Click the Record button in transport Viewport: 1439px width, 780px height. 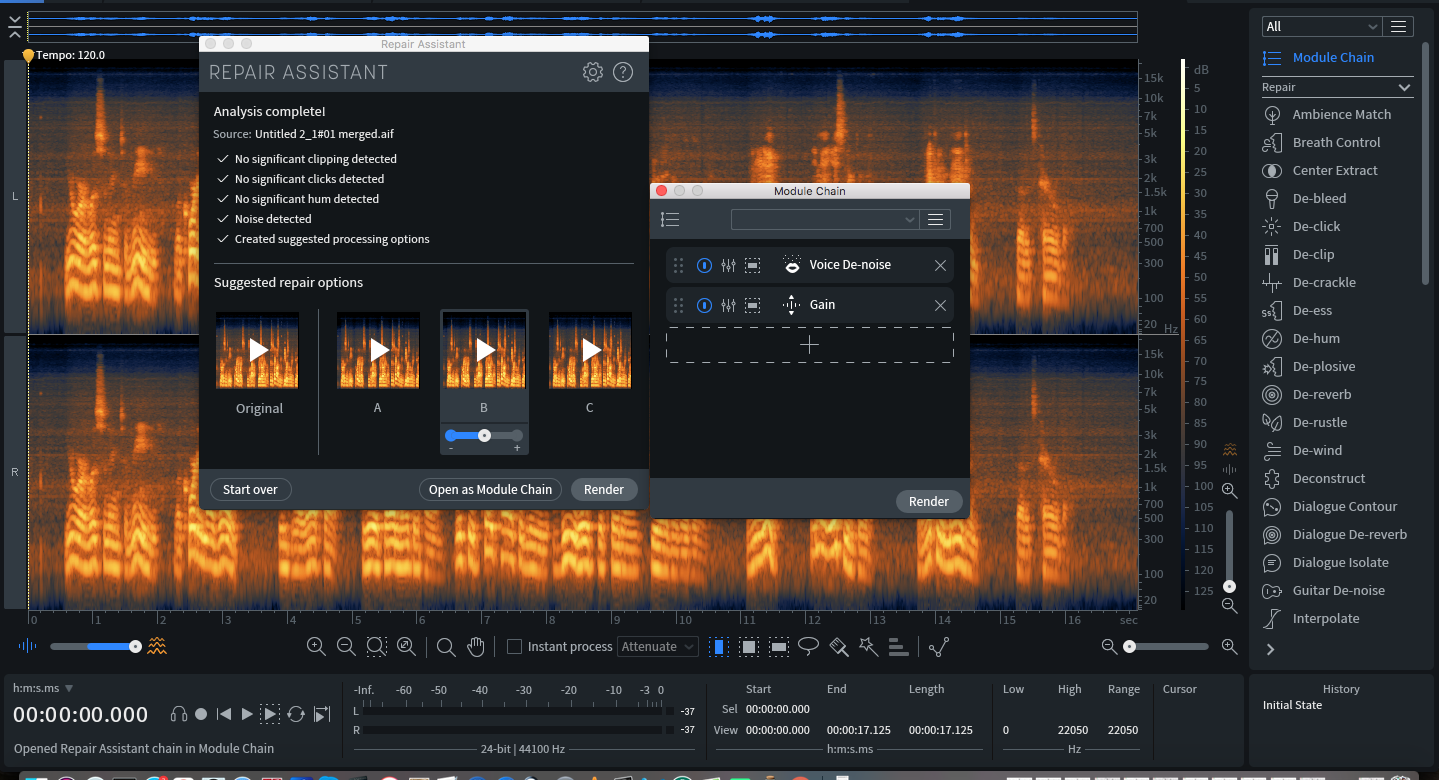point(201,714)
